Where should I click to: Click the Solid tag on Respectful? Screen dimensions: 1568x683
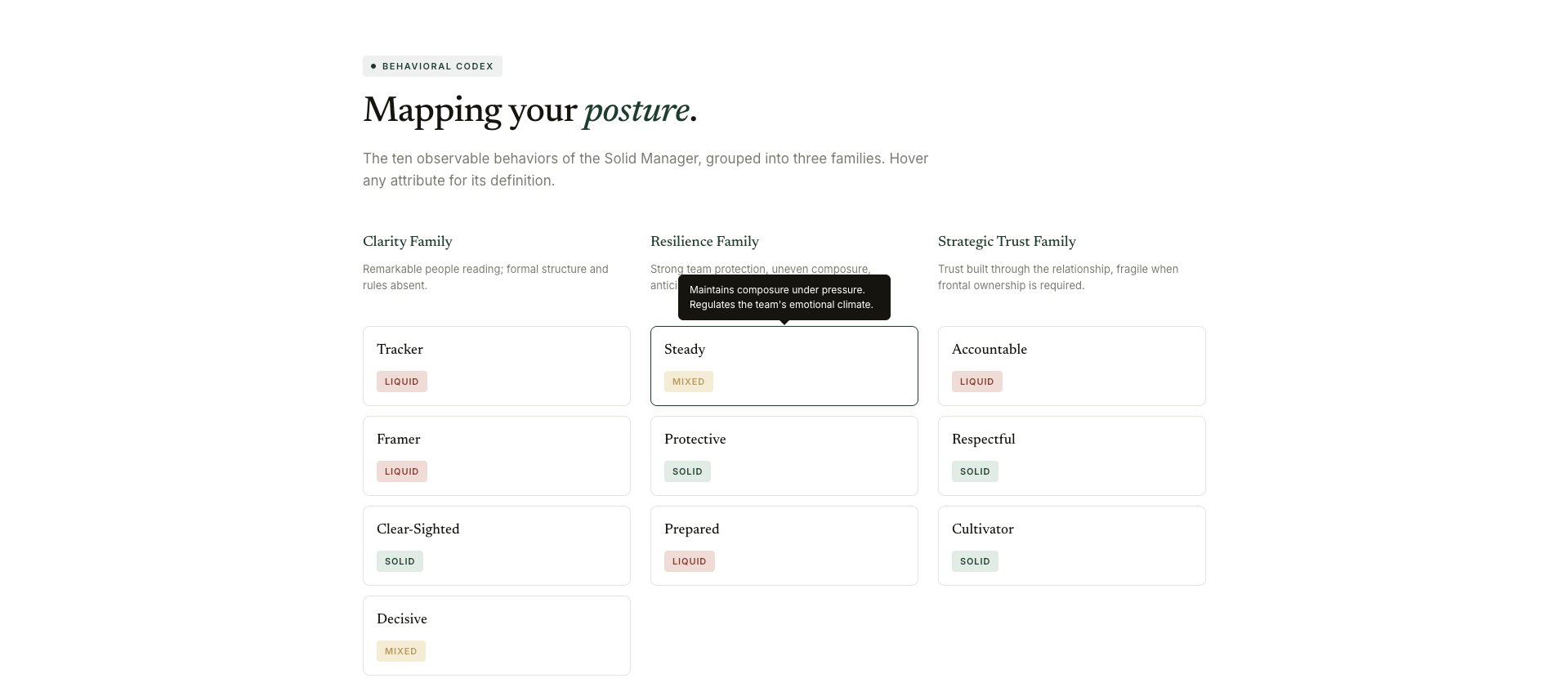click(x=975, y=471)
